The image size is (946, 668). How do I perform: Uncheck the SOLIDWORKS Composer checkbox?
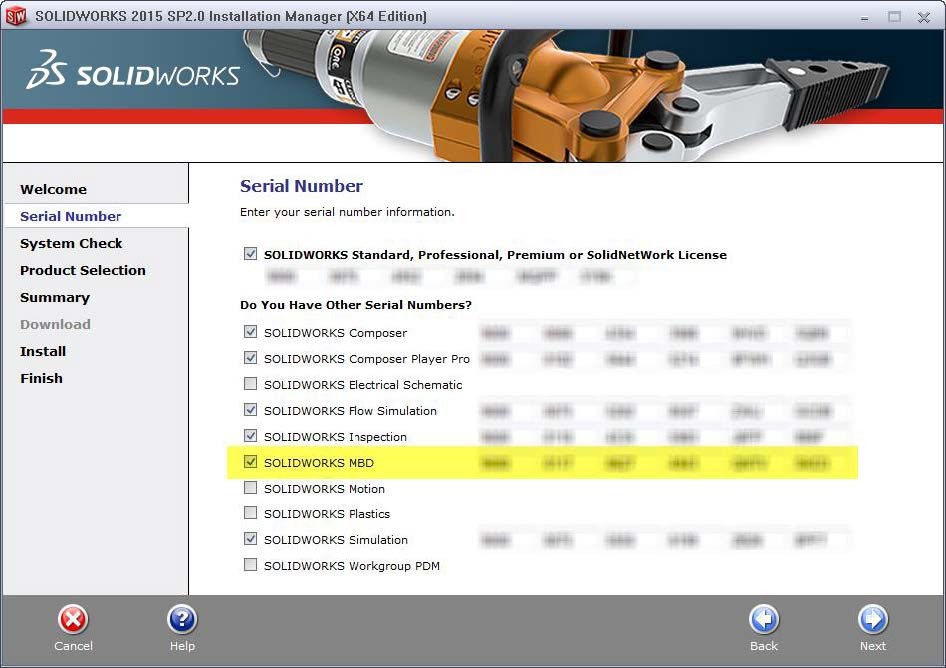[x=250, y=332]
